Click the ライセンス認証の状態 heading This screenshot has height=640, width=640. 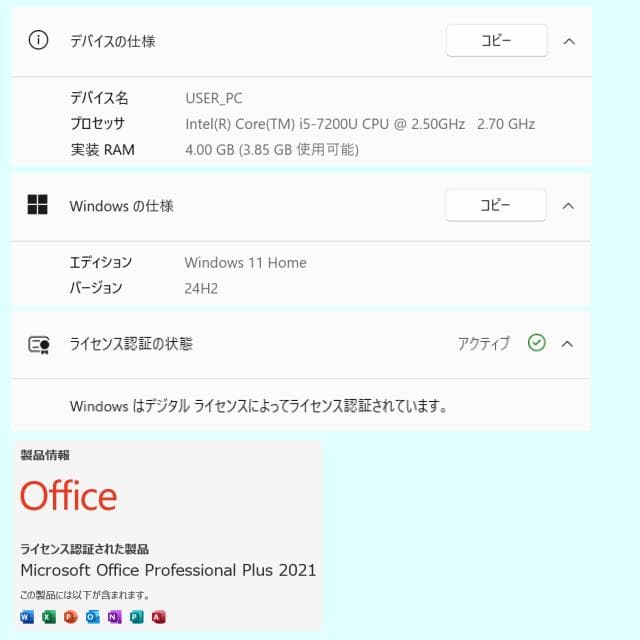(x=131, y=344)
